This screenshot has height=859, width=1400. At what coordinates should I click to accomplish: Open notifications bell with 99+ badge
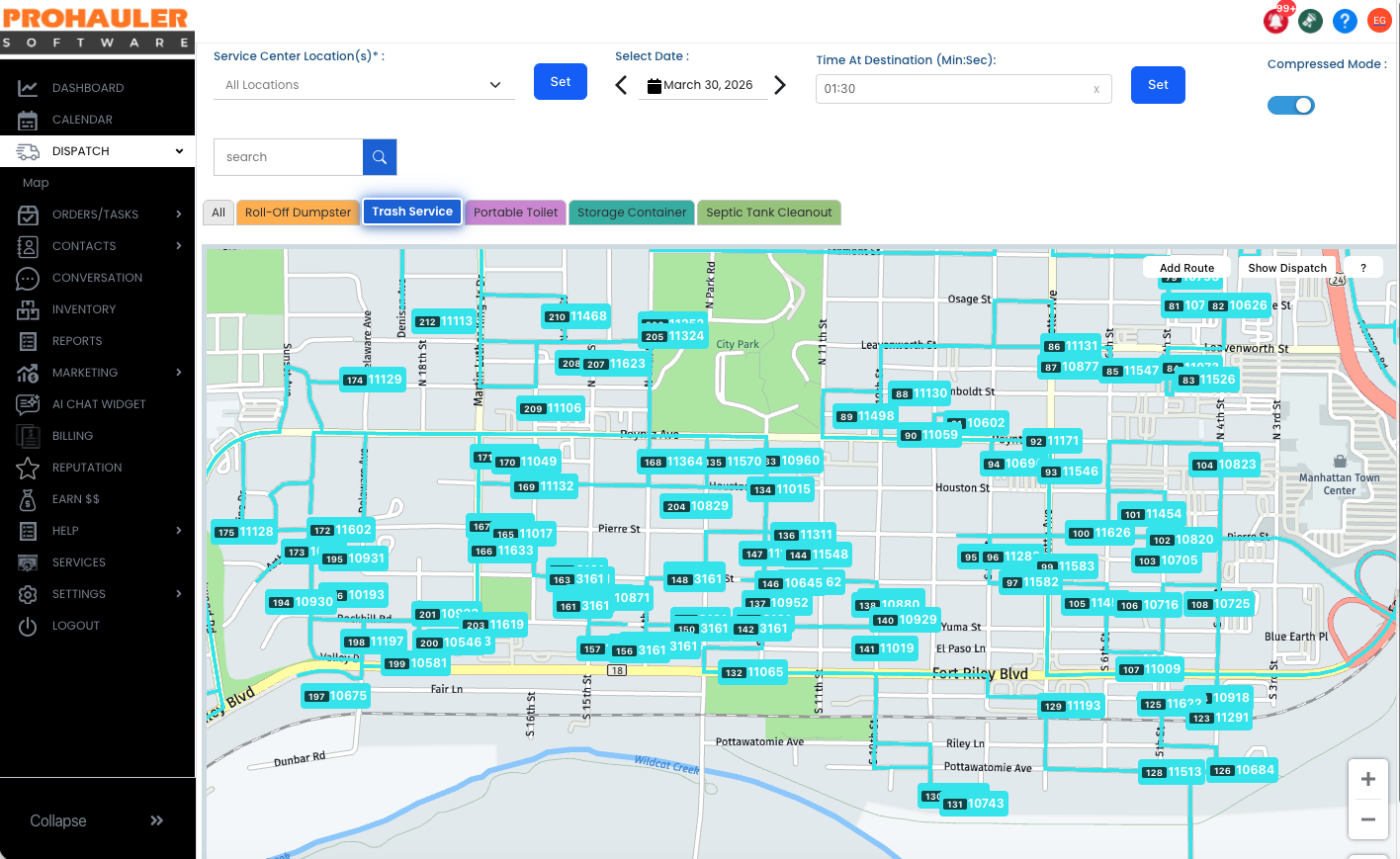coord(1276,20)
